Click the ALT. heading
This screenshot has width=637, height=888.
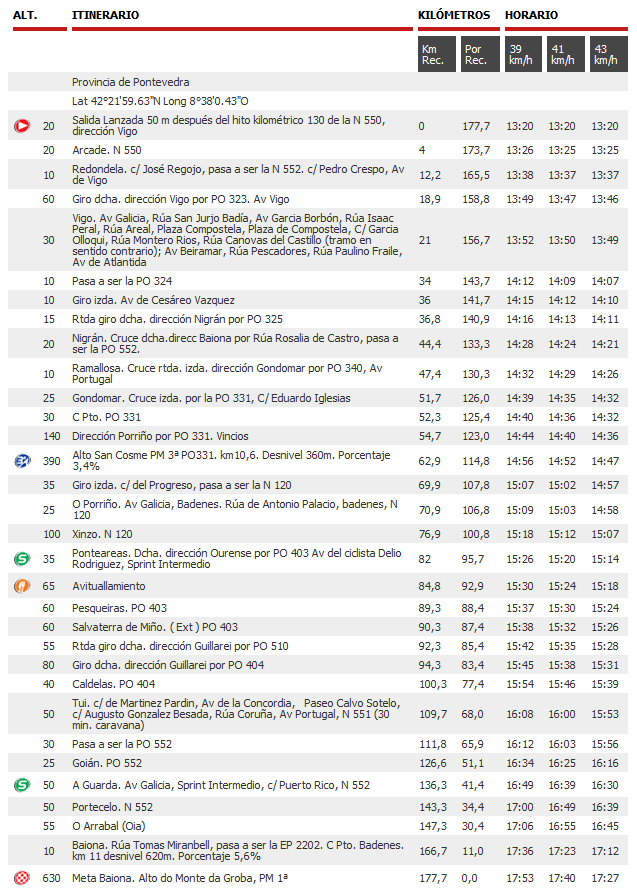(25, 15)
